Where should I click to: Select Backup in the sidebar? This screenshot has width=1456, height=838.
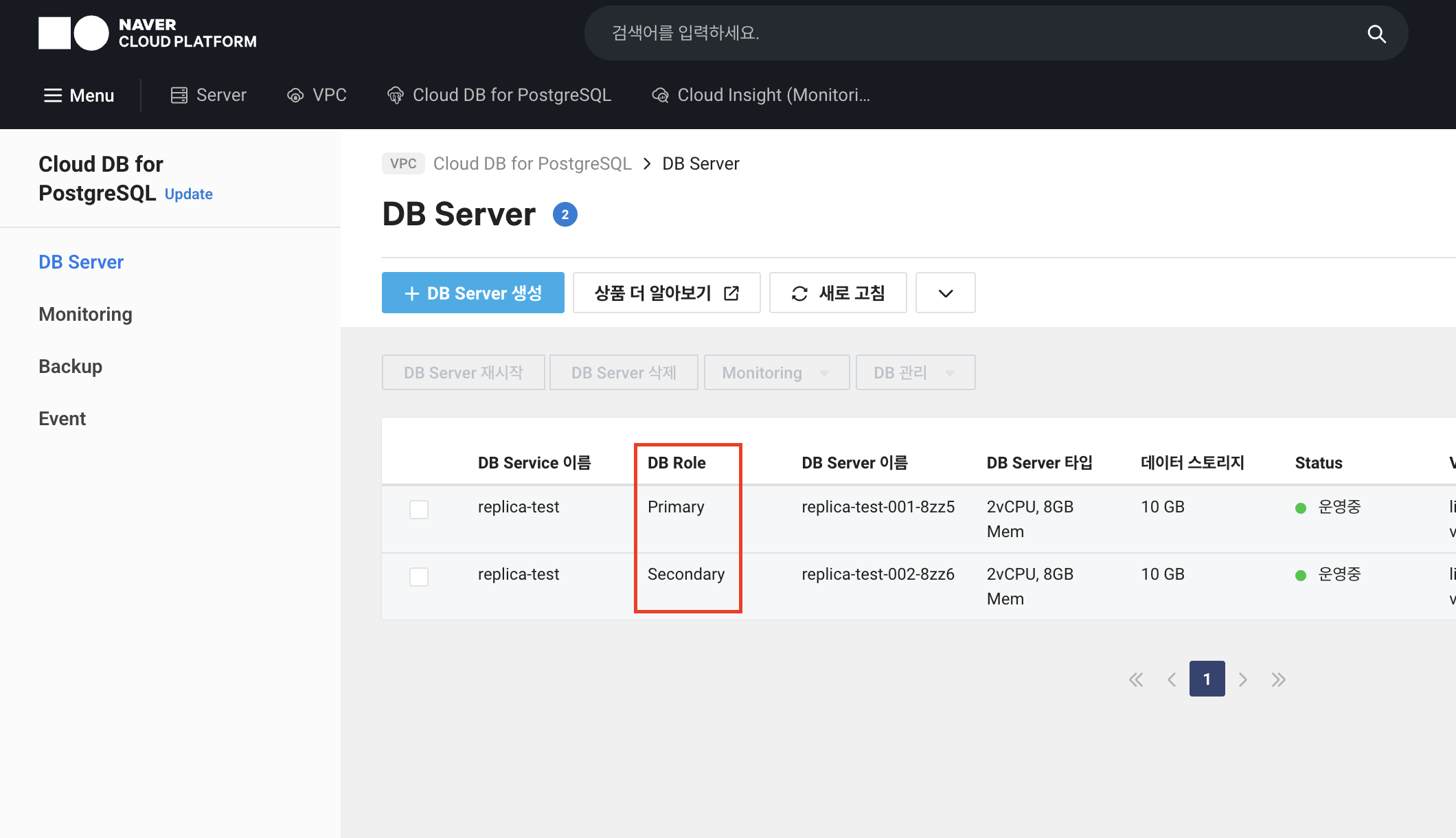[x=71, y=367]
